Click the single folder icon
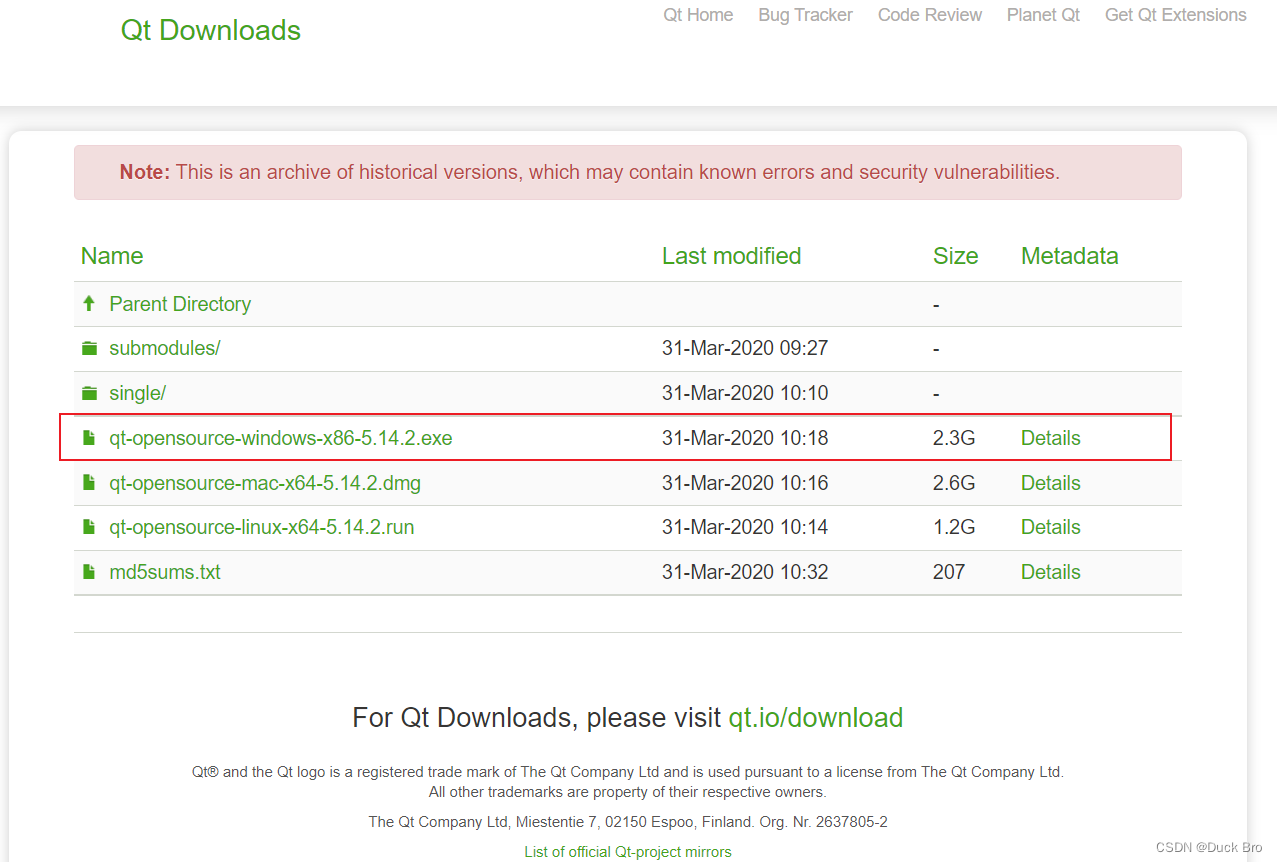1277x862 pixels. tap(90, 393)
